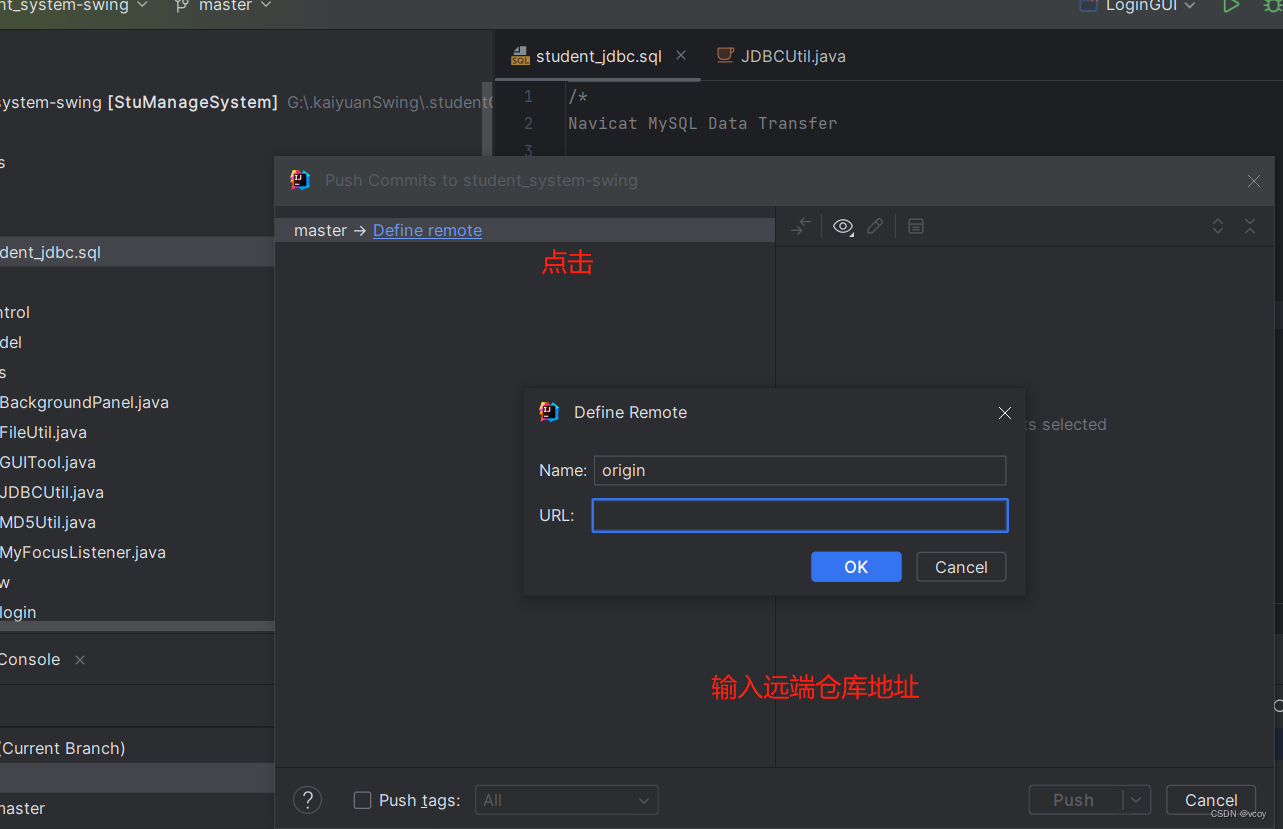Screen dimensions: 1283x829
Task: Select MD5Util.java in project tree
Action: 48,522
